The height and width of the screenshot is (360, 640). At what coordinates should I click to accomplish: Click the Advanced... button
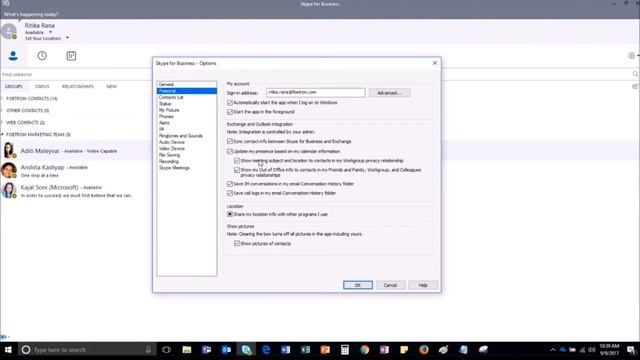coord(389,93)
